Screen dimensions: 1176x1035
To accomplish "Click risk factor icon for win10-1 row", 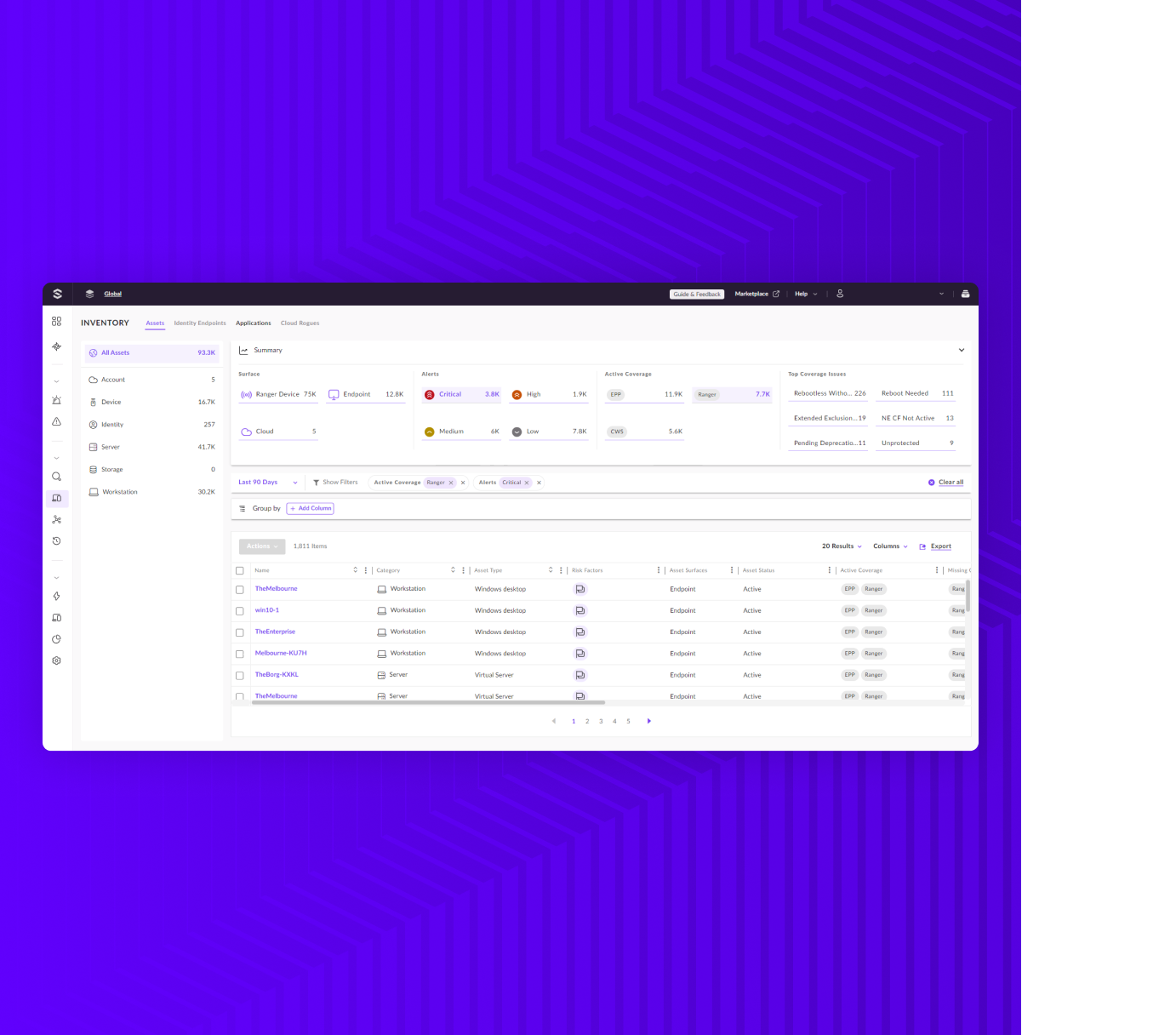I will [580, 611].
